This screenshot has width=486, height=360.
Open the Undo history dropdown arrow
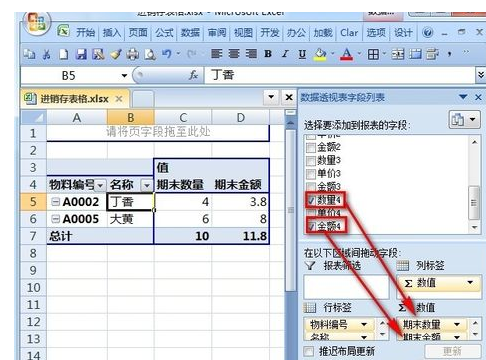(178, 53)
